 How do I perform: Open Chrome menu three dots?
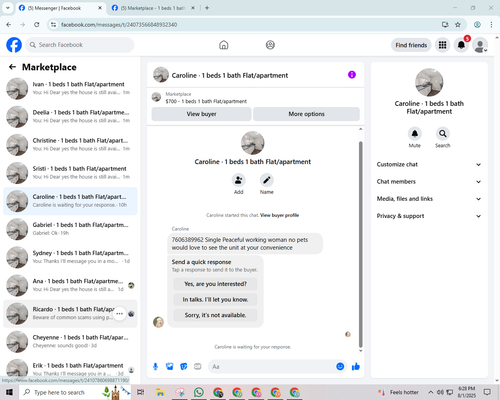491,25
